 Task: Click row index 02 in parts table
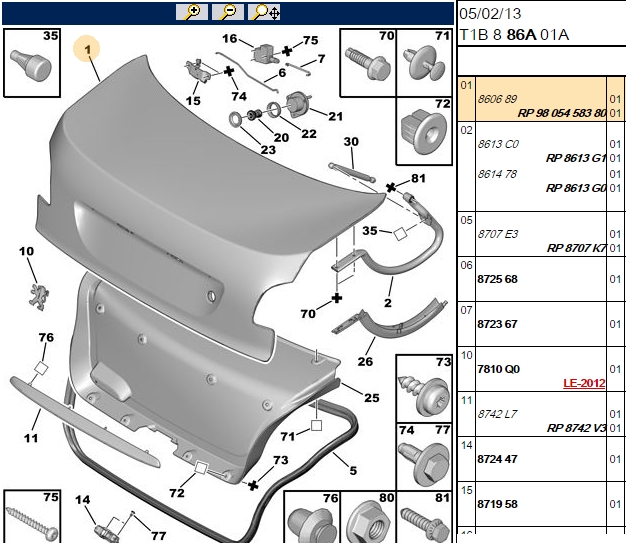[466, 131]
